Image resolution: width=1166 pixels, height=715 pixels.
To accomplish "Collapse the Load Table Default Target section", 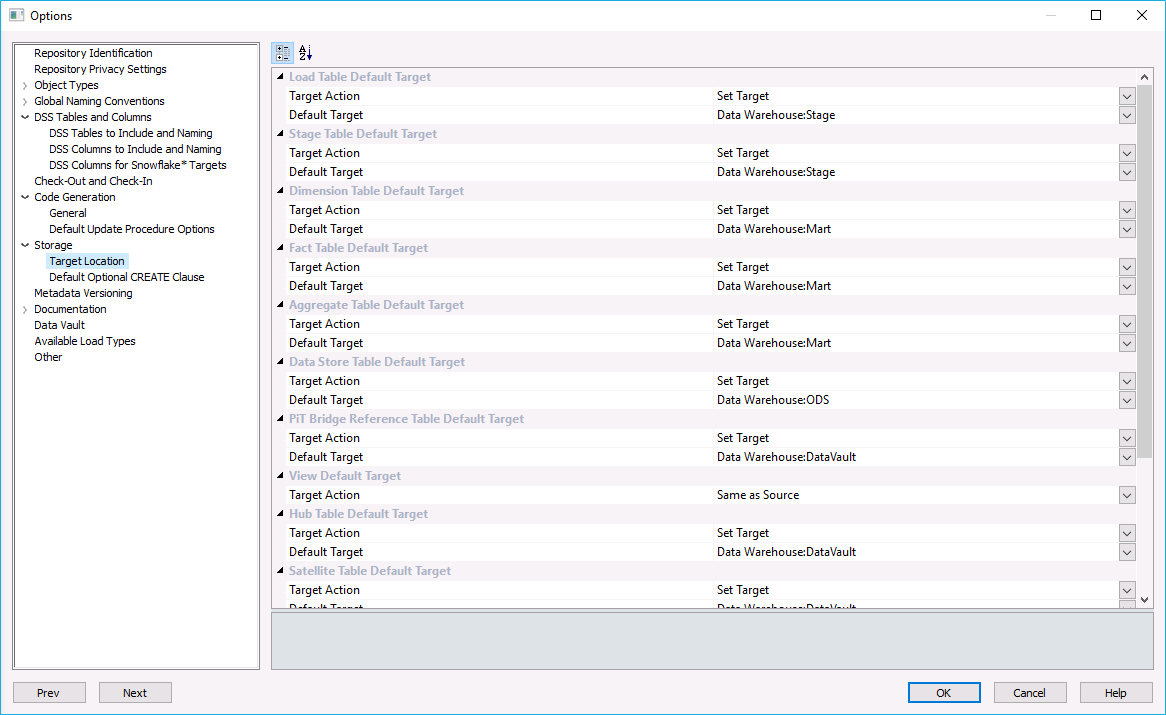I will (280, 77).
